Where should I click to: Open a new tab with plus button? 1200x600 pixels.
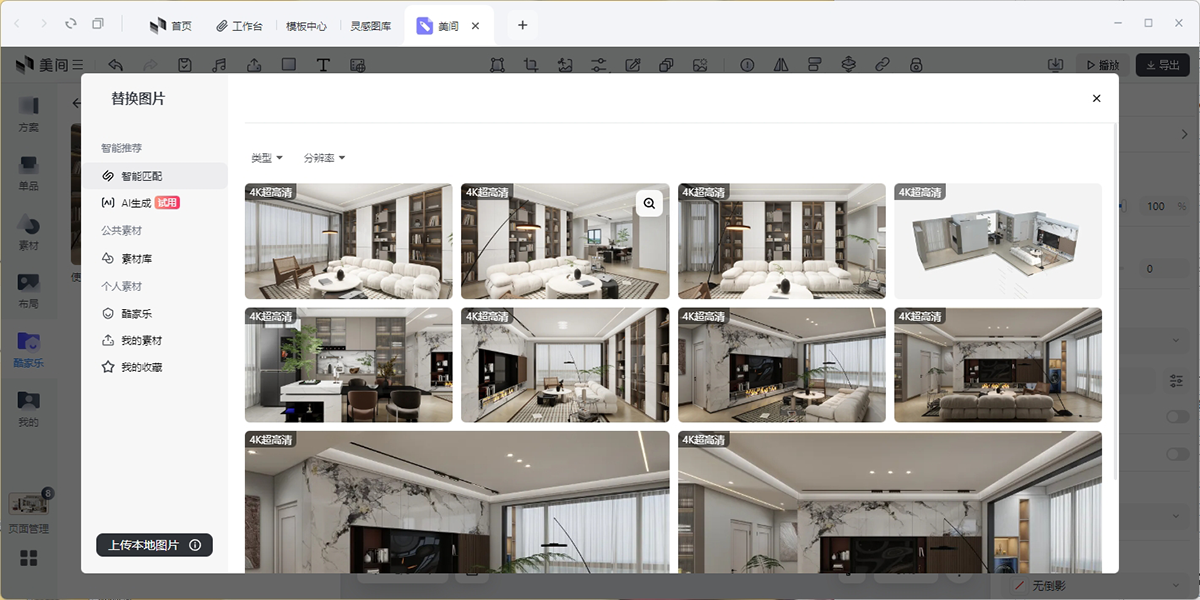(522, 25)
